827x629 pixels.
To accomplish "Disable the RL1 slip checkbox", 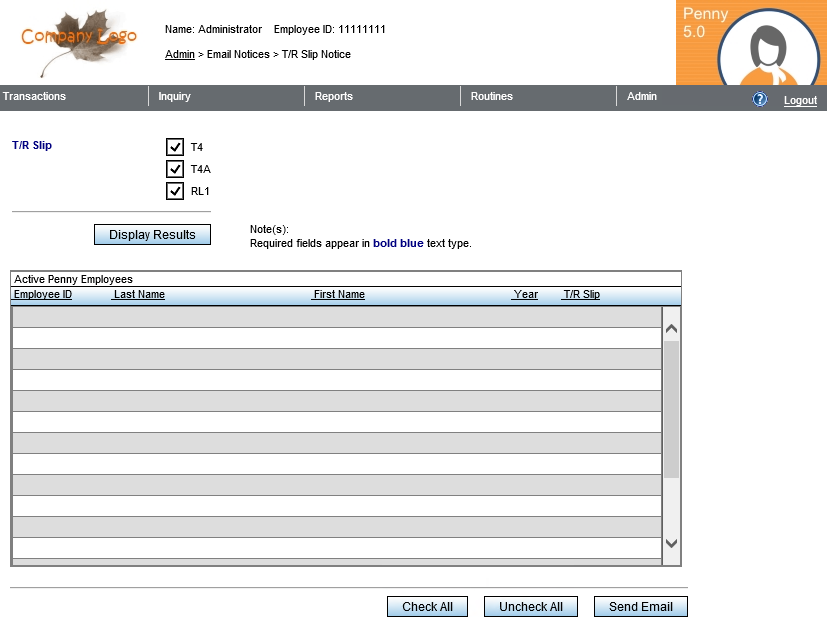I will click(175, 191).
